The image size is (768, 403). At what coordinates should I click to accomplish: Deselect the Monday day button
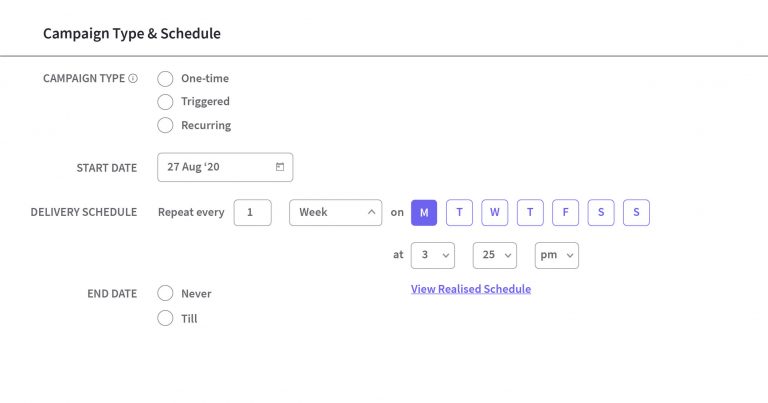424,213
